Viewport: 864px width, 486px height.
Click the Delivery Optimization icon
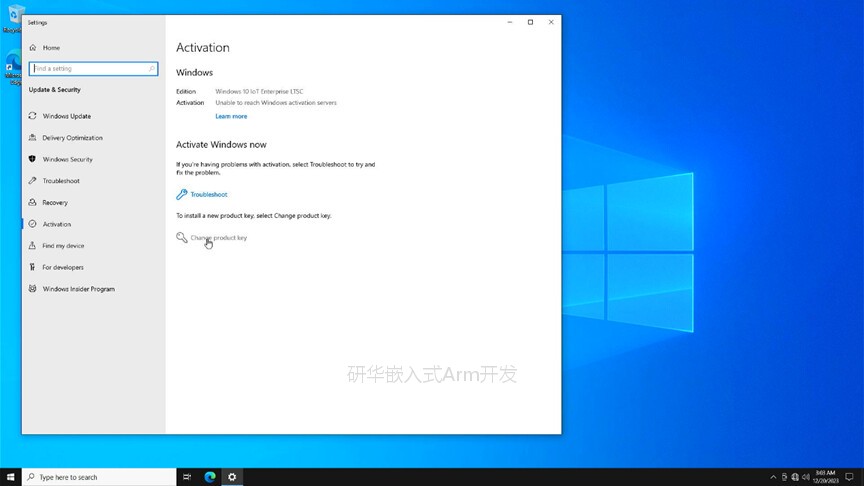coord(33,137)
